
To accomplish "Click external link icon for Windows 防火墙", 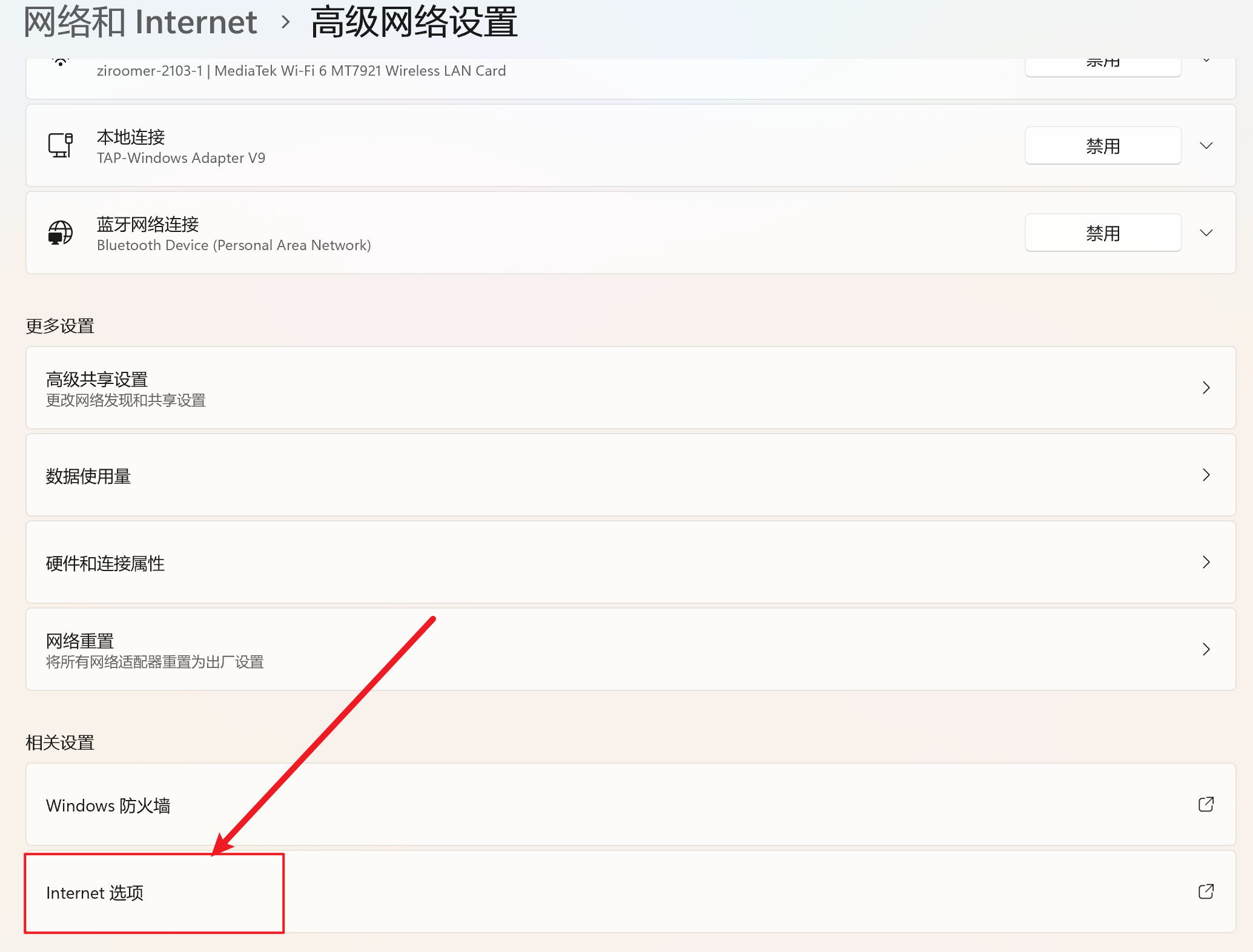I will click(1206, 804).
